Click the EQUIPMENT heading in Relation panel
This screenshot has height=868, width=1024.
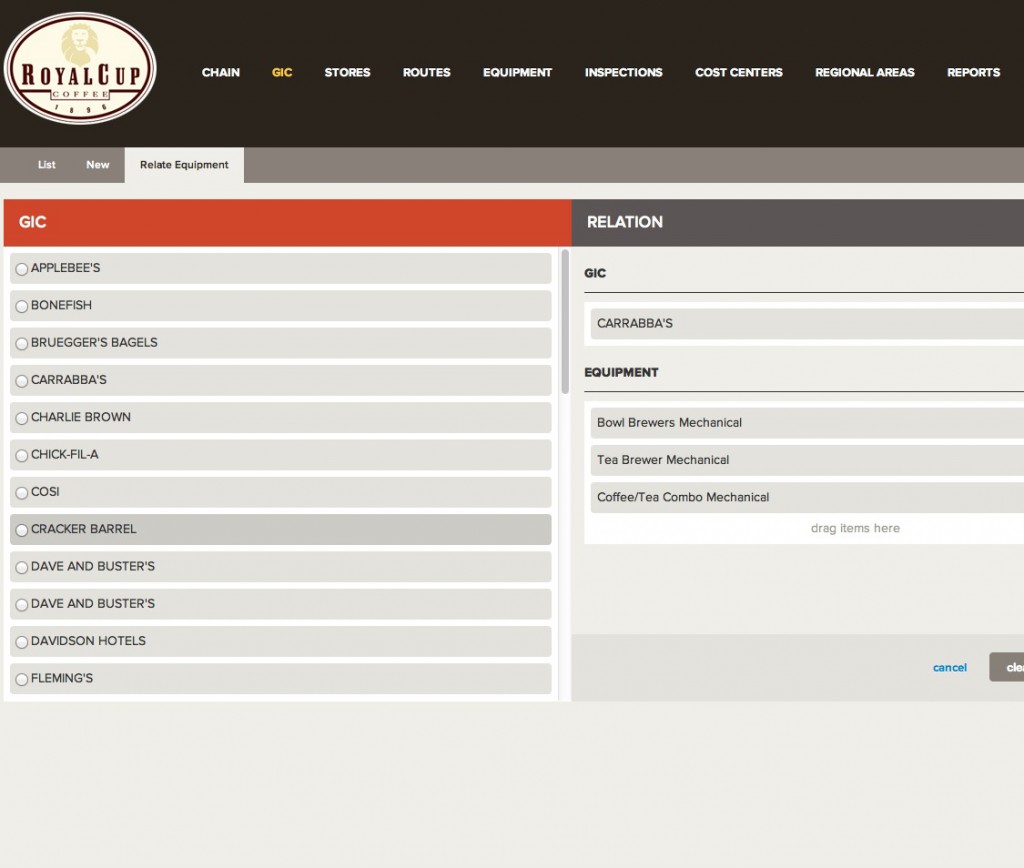click(621, 372)
